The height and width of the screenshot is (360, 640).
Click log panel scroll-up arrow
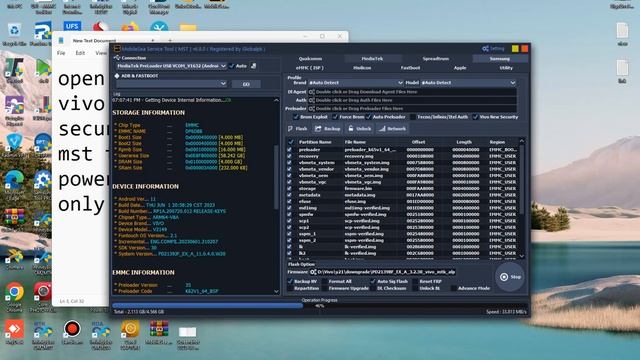276,100
